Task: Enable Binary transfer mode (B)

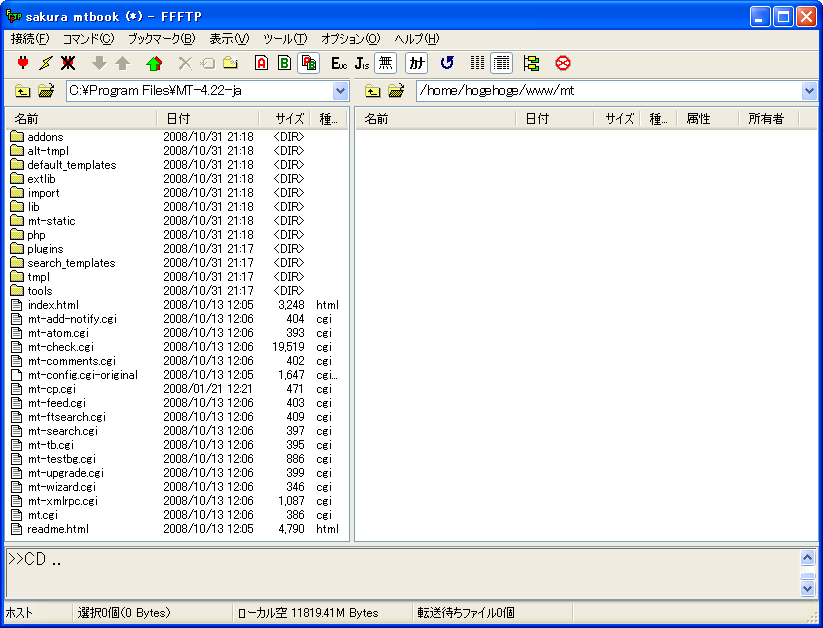Action: [x=284, y=64]
